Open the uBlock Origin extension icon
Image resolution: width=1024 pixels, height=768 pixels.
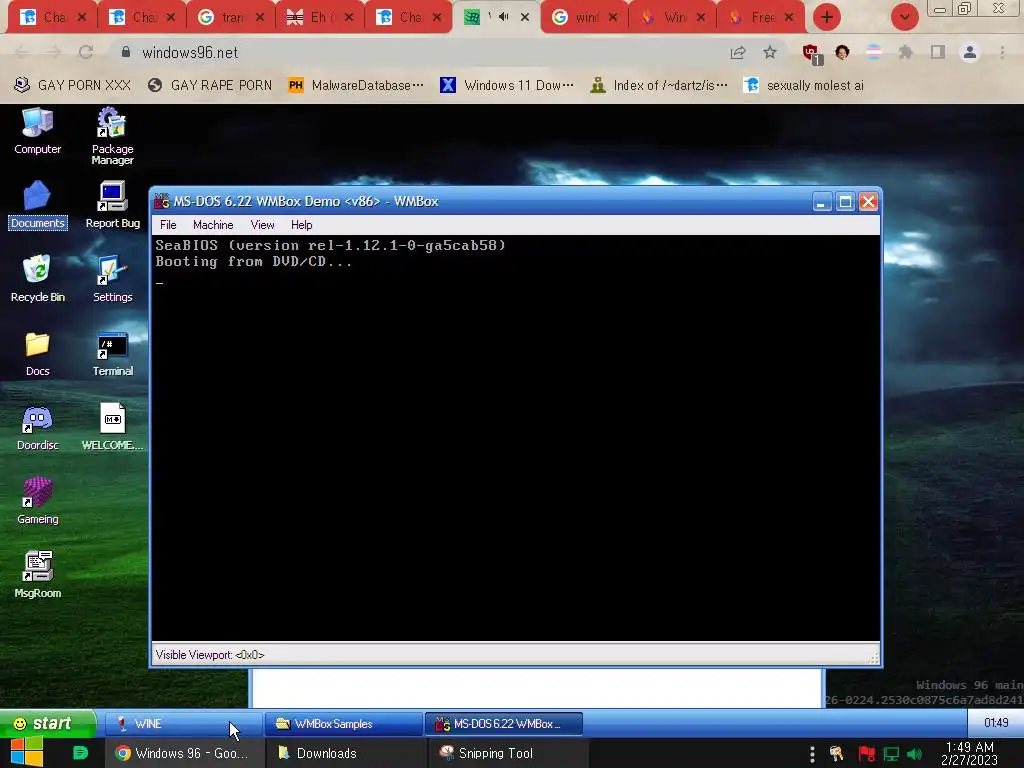click(x=812, y=54)
